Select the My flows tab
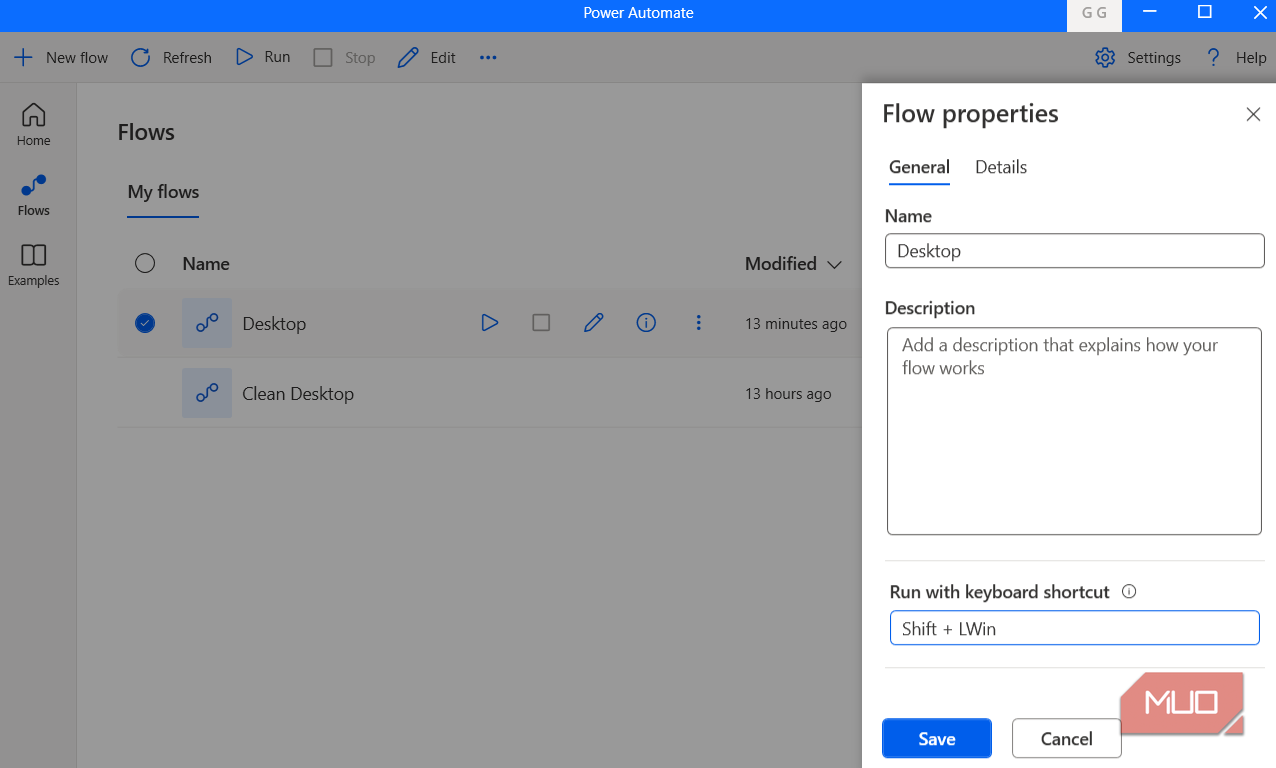The width and height of the screenshot is (1276, 768). click(163, 192)
